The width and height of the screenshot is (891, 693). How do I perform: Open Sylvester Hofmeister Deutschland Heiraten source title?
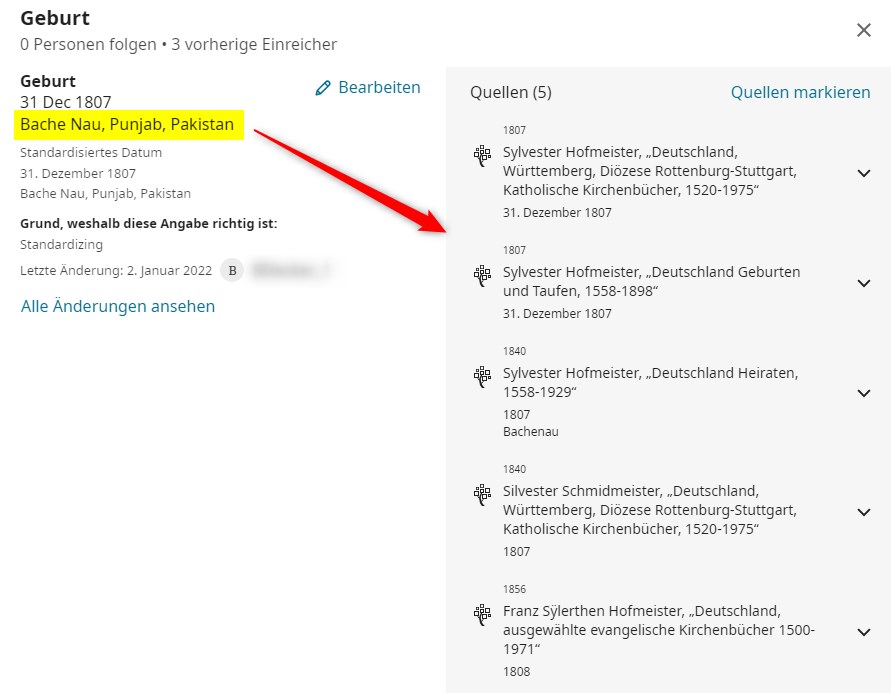tap(649, 382)
